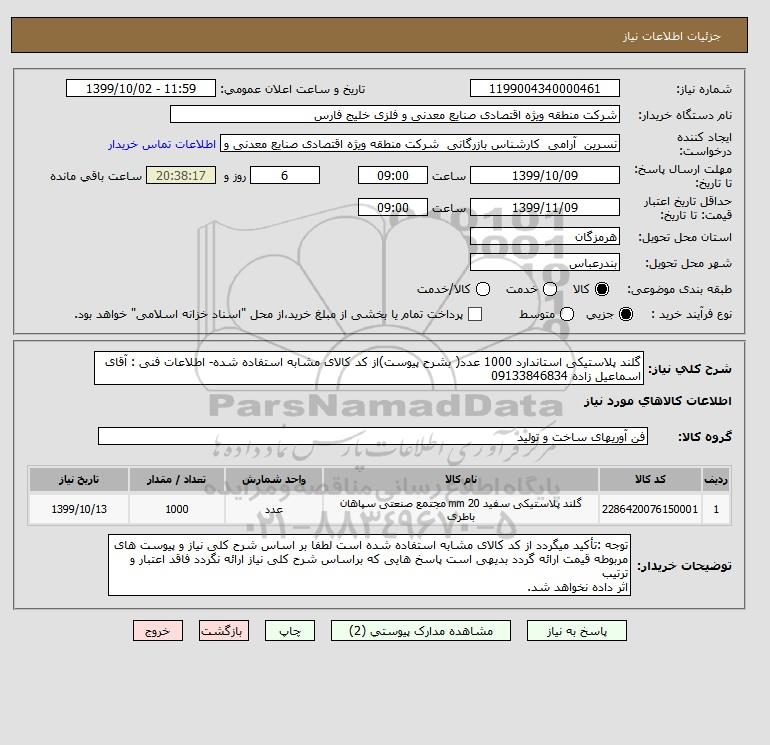Click the تعداد / مقدار column header
The height and width of the screenshot is (745, 770).
coord(177,479)
